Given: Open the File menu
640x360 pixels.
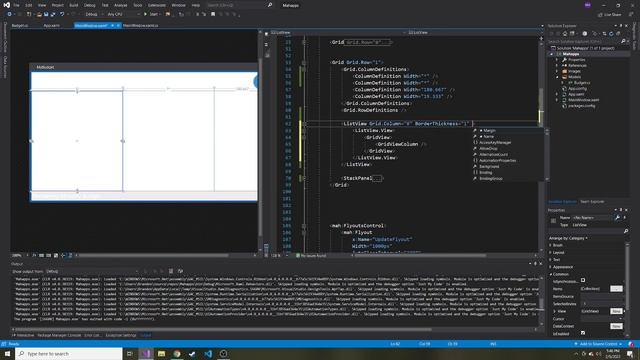Looking at the screenshot, I should 16,5.
